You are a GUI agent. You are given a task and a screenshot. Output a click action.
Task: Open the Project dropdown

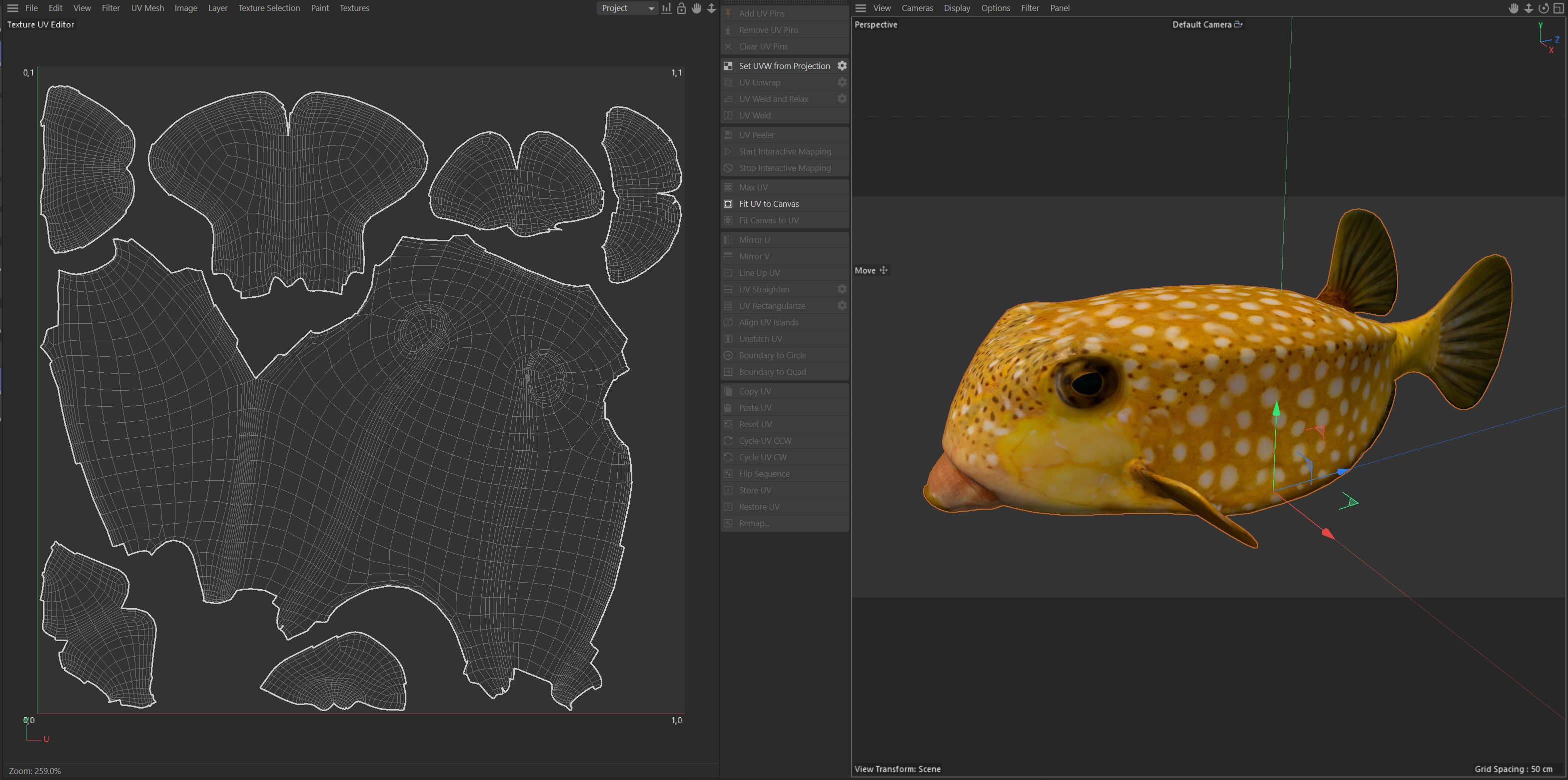[x=627, y=8]
